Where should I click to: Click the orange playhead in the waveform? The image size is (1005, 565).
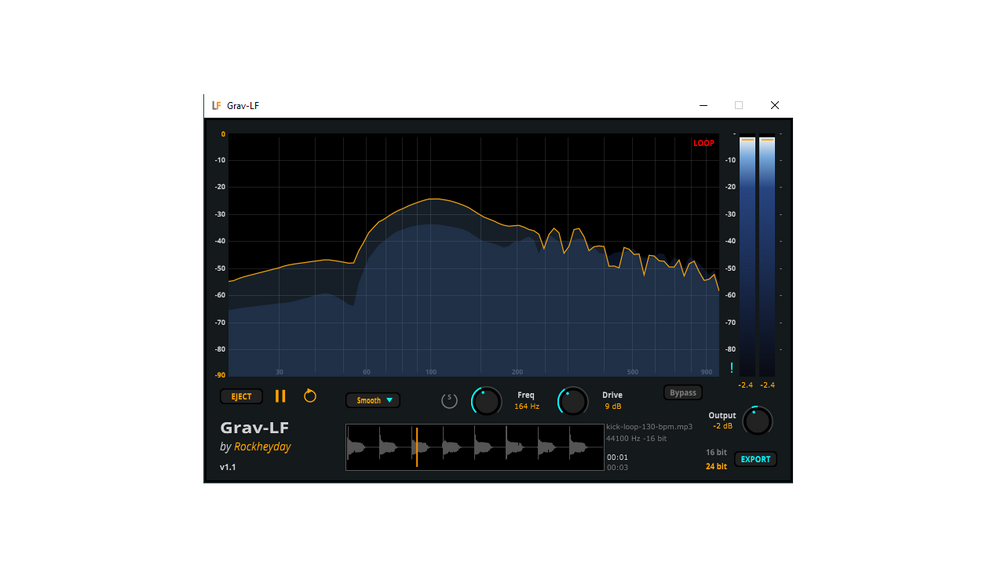click(x=417, y=447)
